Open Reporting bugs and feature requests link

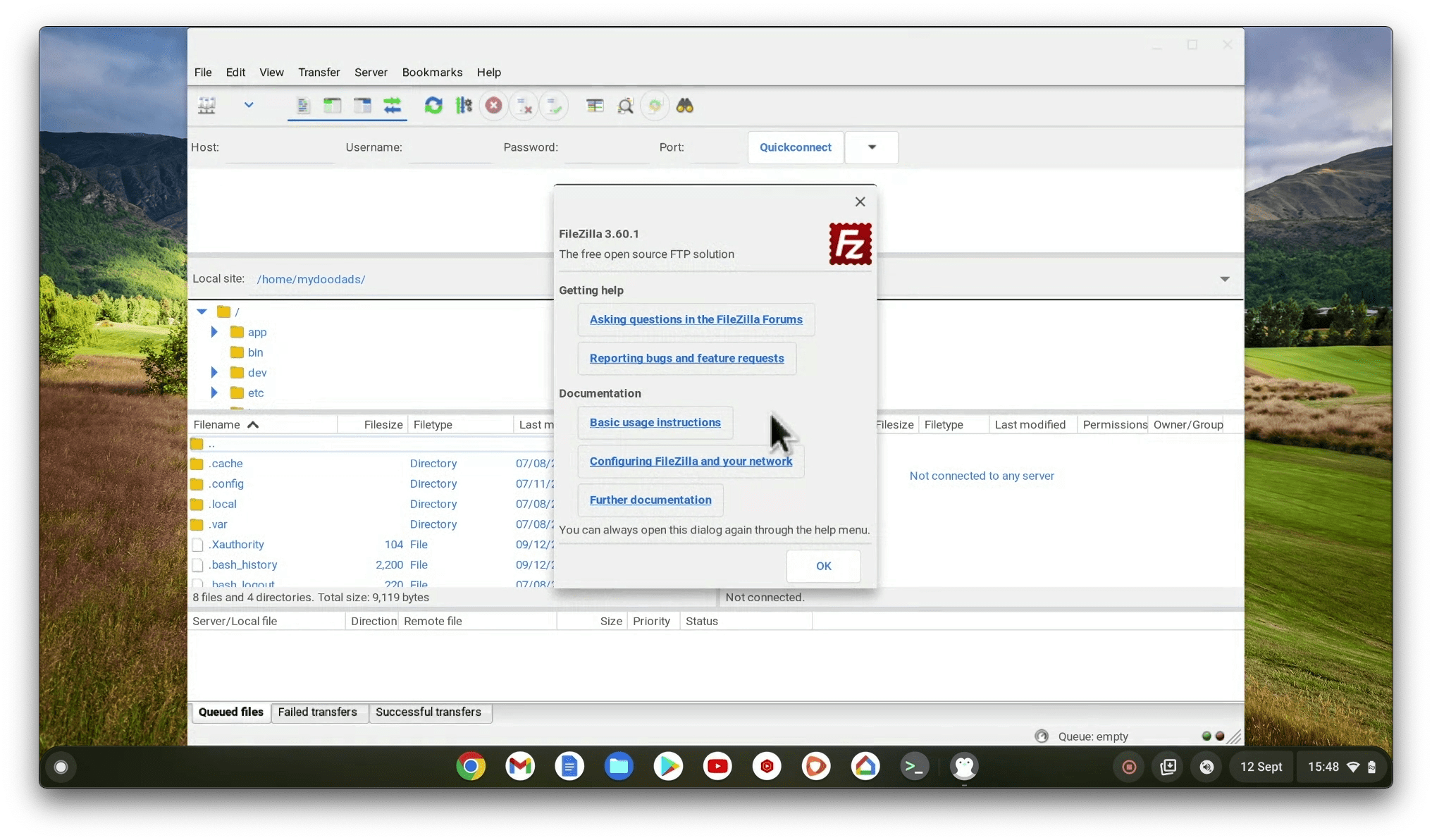coord(686,358)
